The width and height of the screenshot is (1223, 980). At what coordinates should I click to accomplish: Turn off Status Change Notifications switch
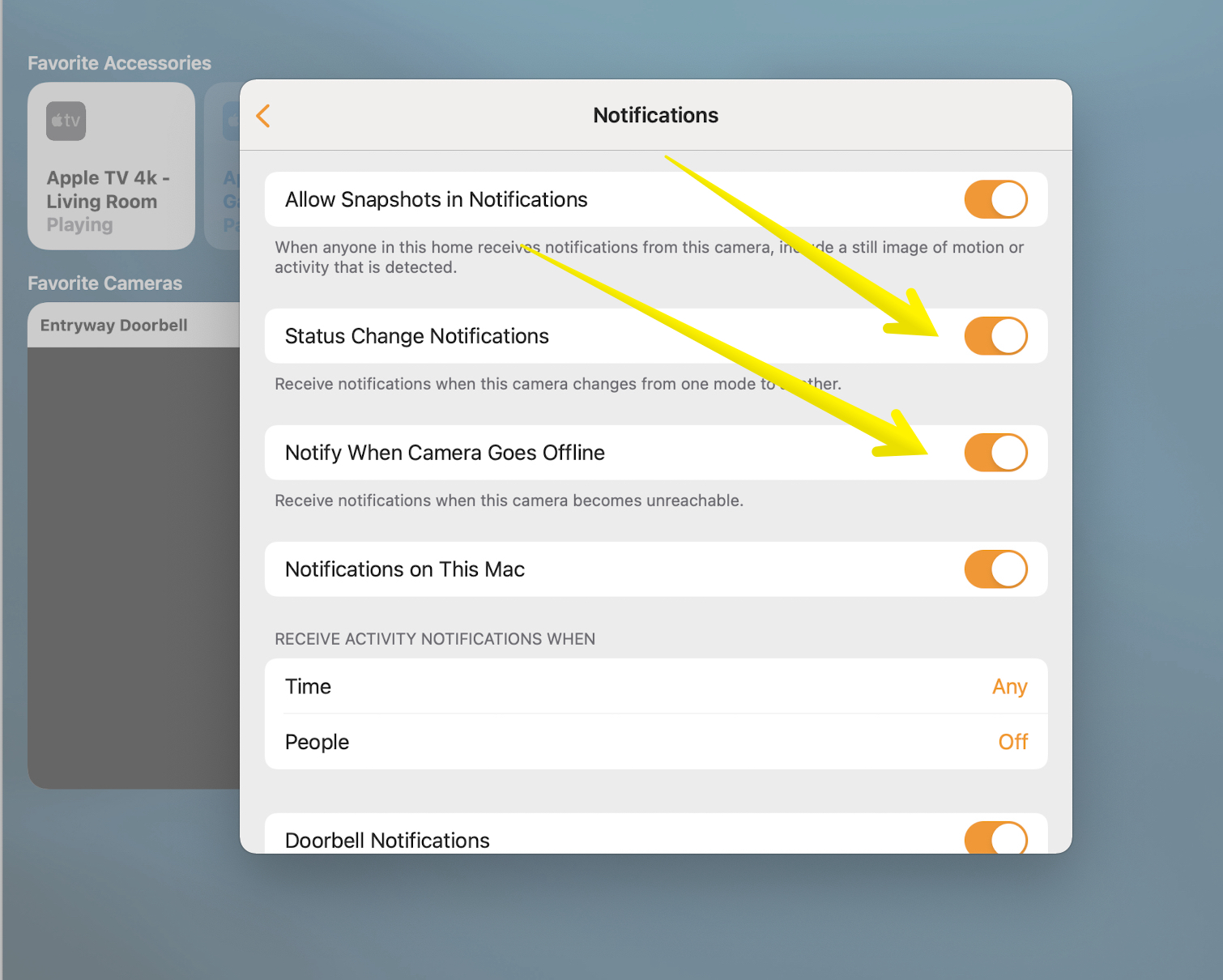pyautogui.click(x=995, y=336)
